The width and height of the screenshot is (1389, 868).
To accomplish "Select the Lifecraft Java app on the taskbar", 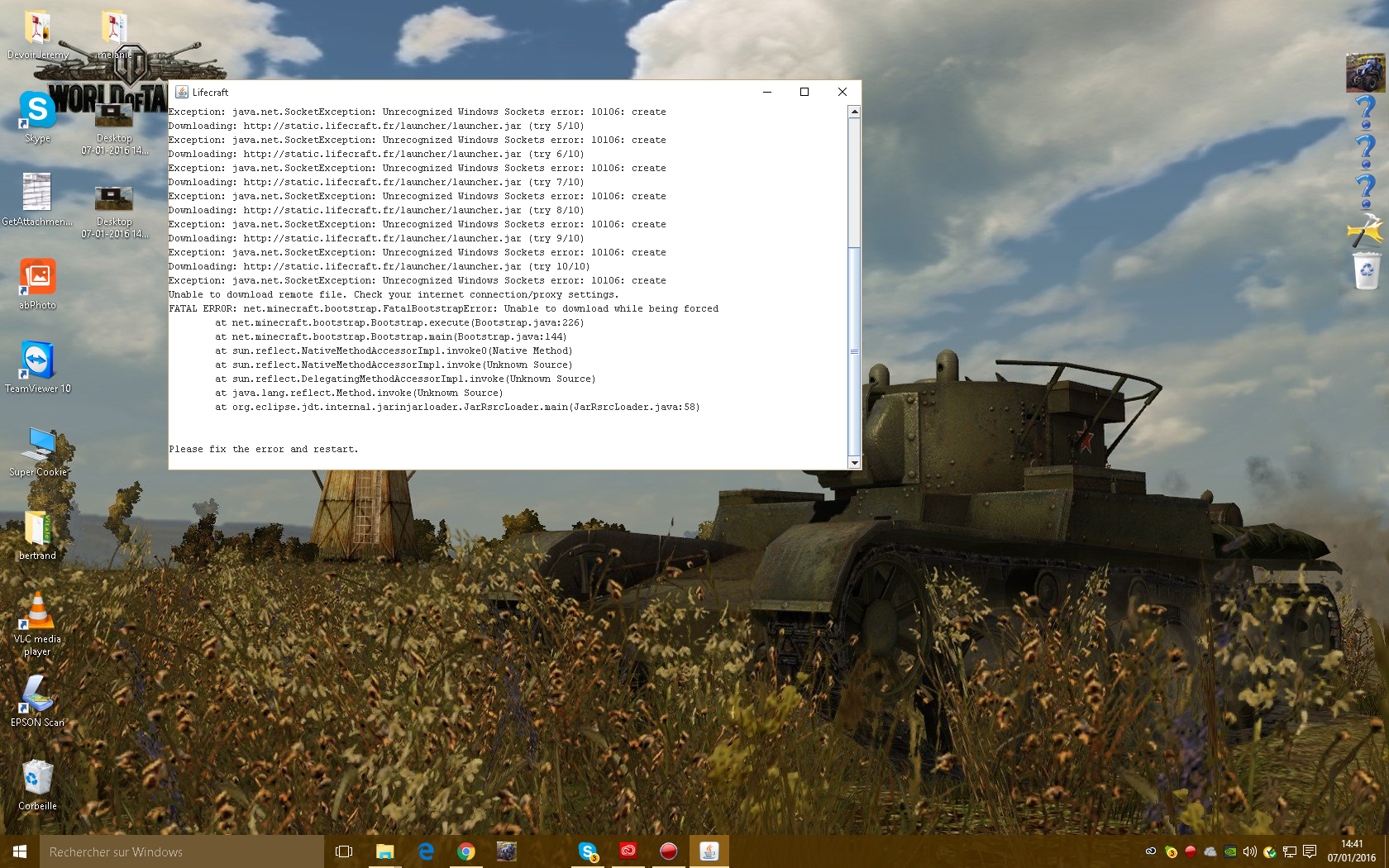I will click(709, 851).
